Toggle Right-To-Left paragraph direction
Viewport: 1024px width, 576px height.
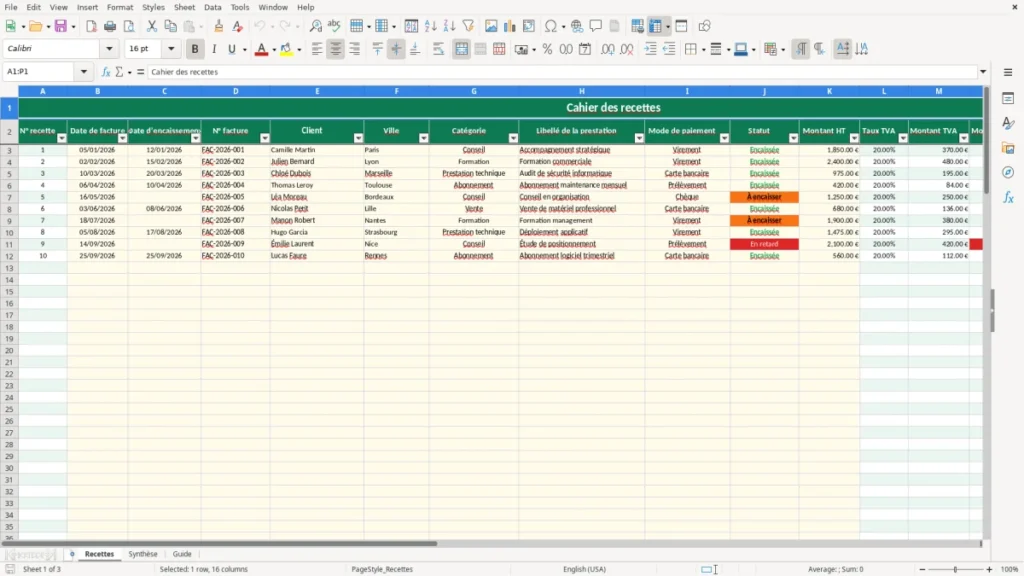(819, 49)
